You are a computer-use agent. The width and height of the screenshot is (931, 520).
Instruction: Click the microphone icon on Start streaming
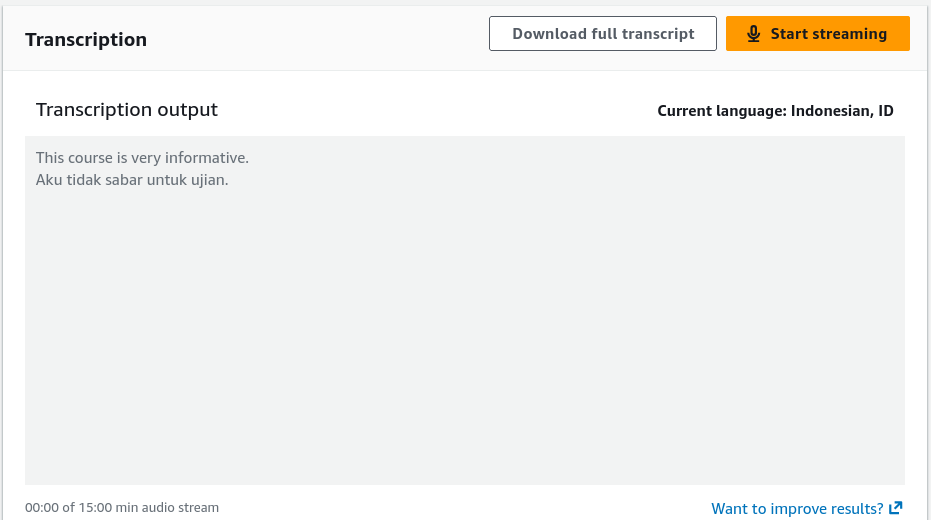click(753, 34)
